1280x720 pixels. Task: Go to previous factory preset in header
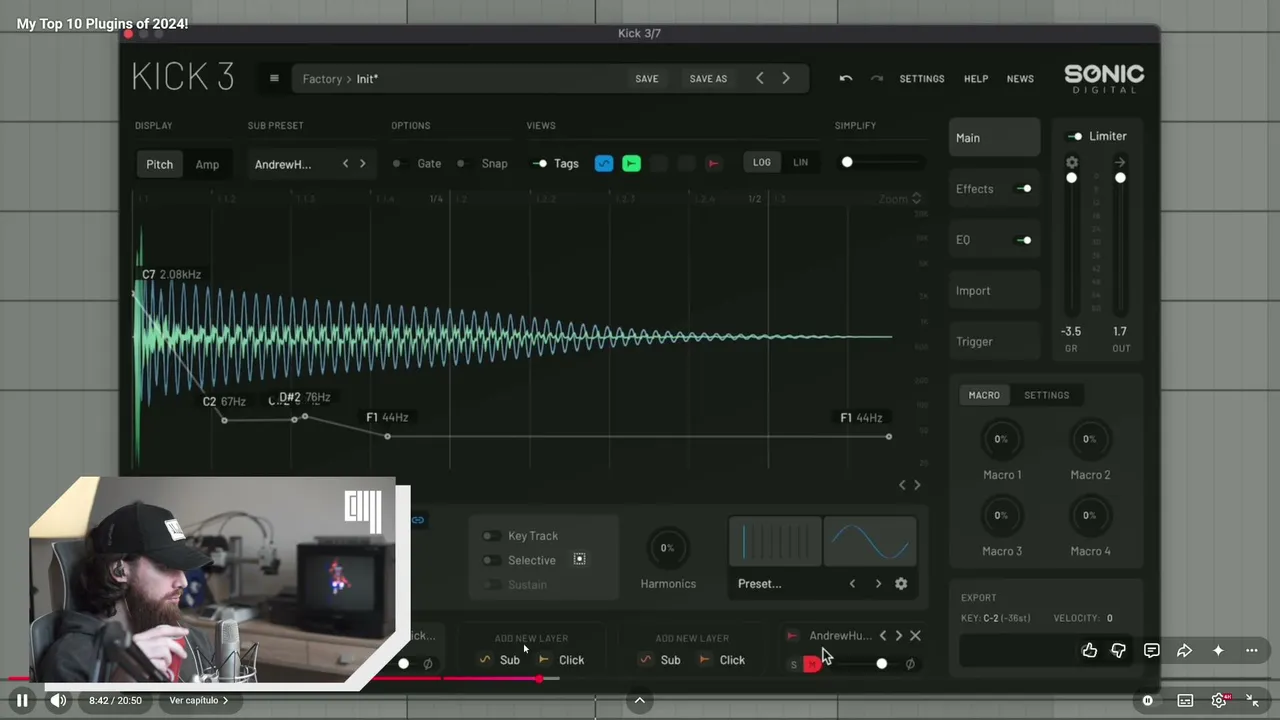pos(760,79)
